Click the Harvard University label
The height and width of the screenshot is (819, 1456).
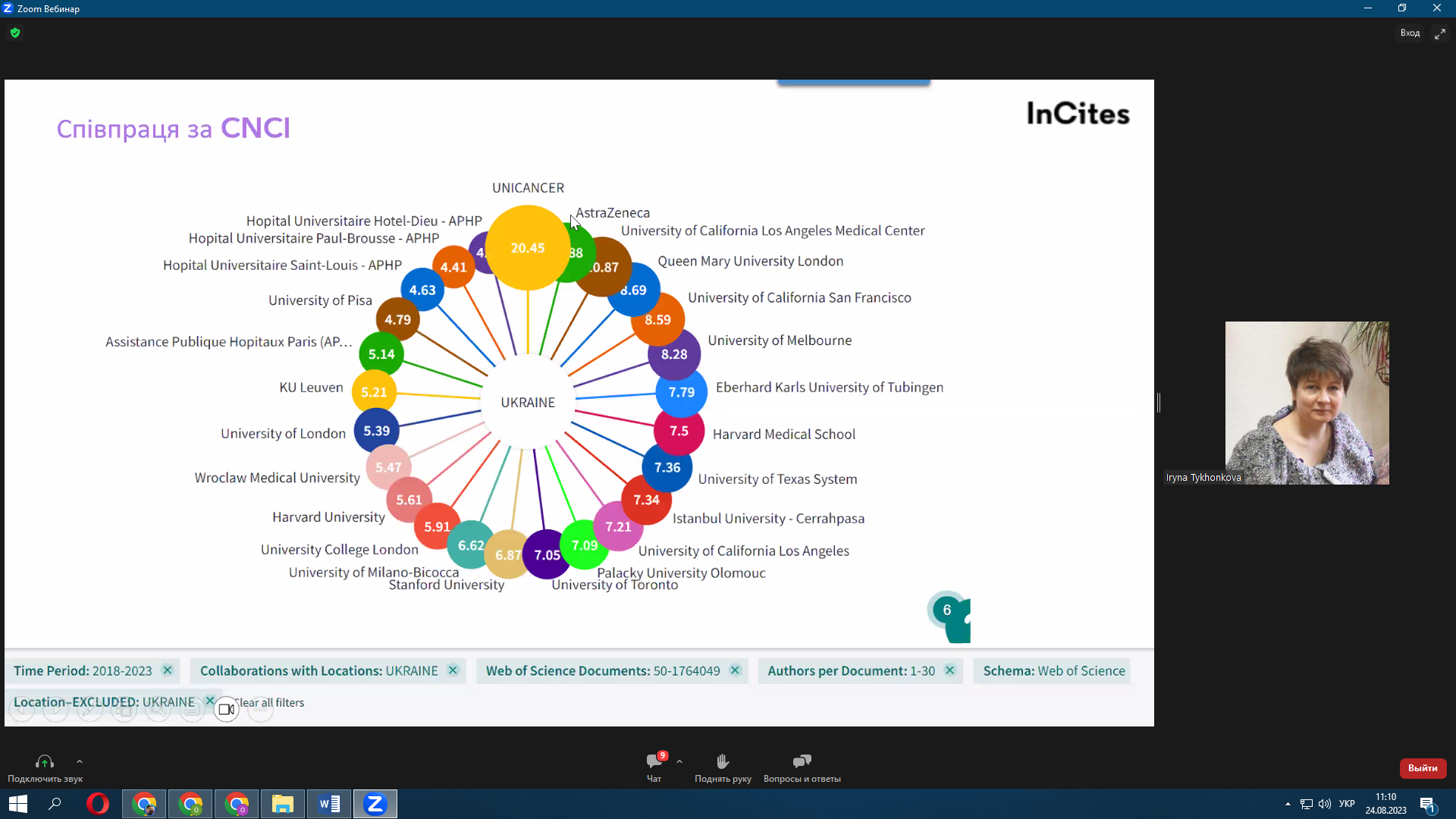pyautogui.click(x=328, y=517)
